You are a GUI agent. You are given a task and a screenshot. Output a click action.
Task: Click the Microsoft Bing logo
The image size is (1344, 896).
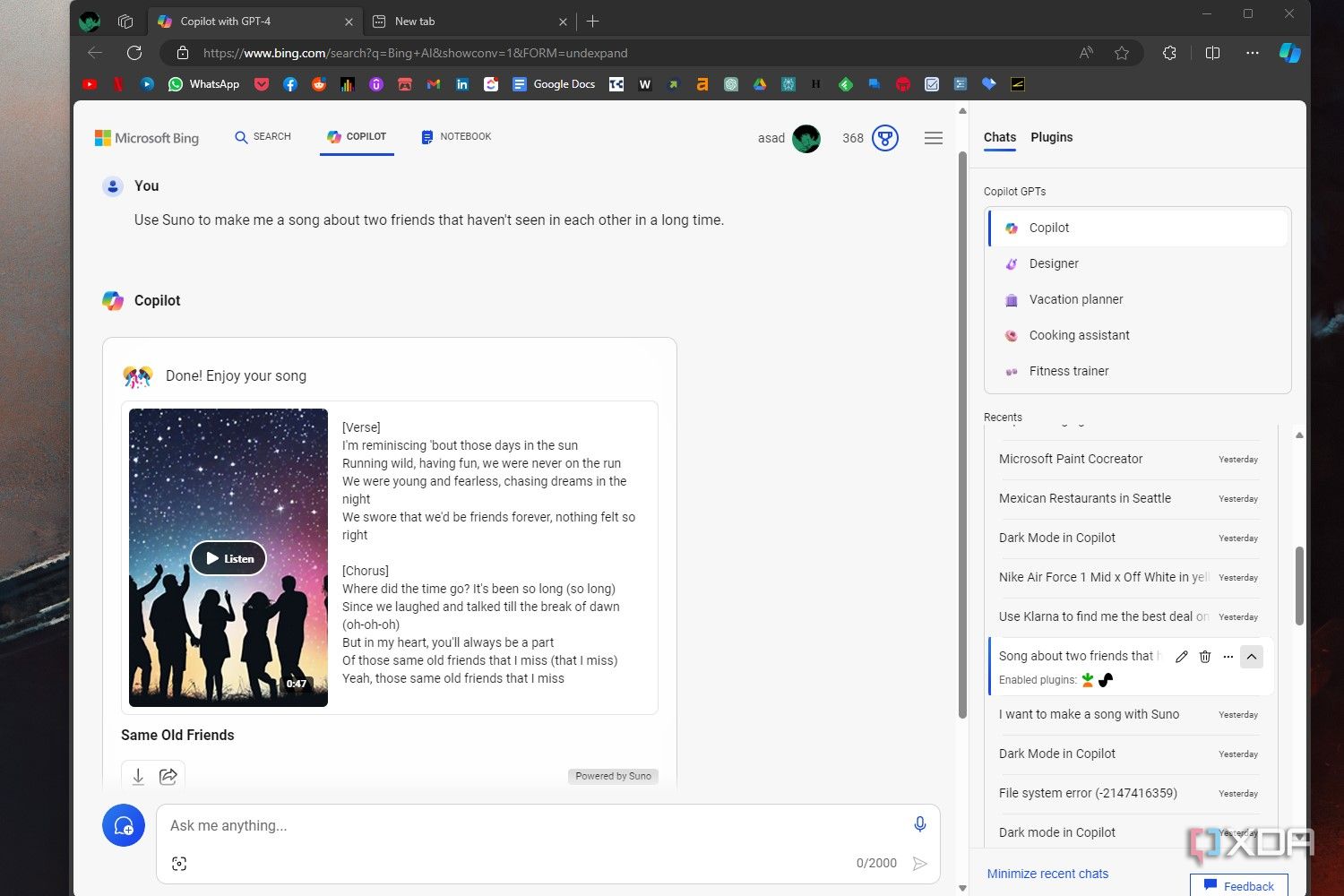[147, 138]
